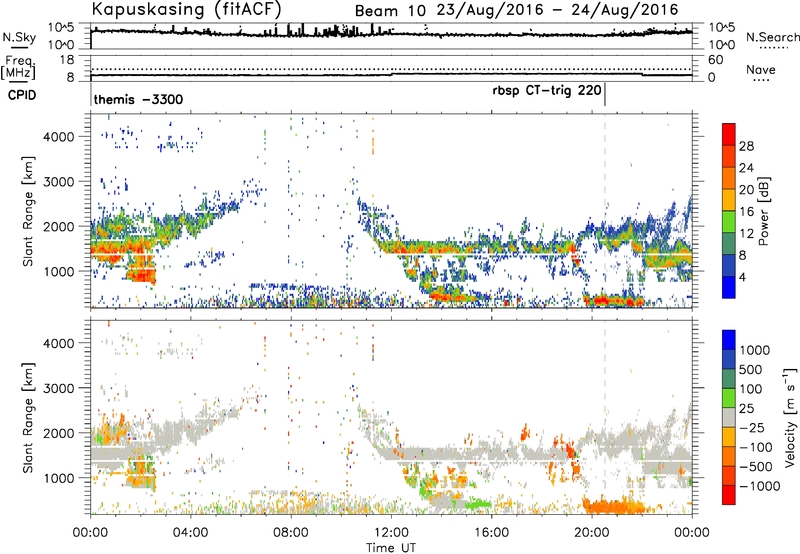Screen dimensions: 800x554
Task: Click the "16" tick label on Power colorbar
Action: tap(746, 212)
